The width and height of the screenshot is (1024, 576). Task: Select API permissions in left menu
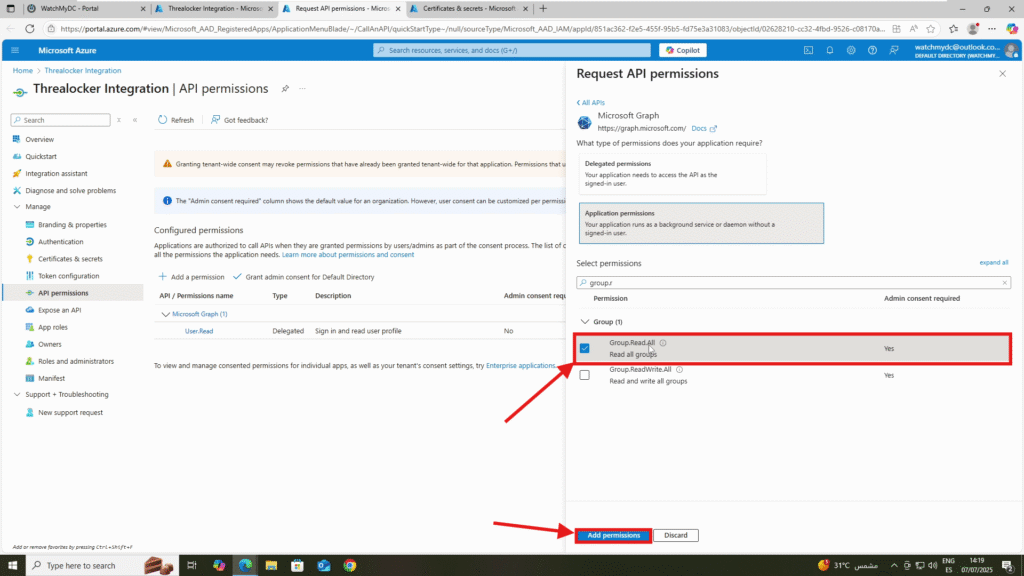tap(63, 293)
